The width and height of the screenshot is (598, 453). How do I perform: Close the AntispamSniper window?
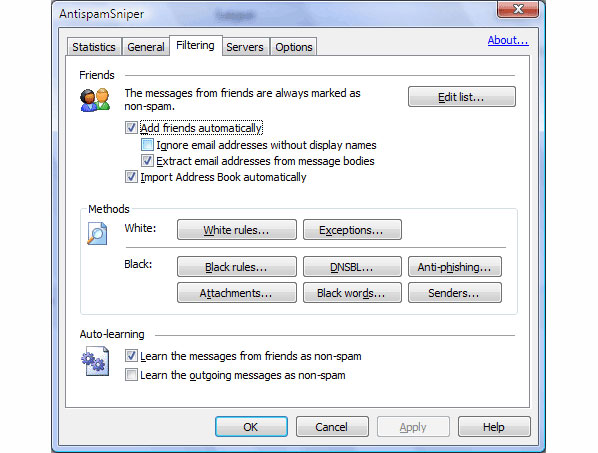coord(518,9)
